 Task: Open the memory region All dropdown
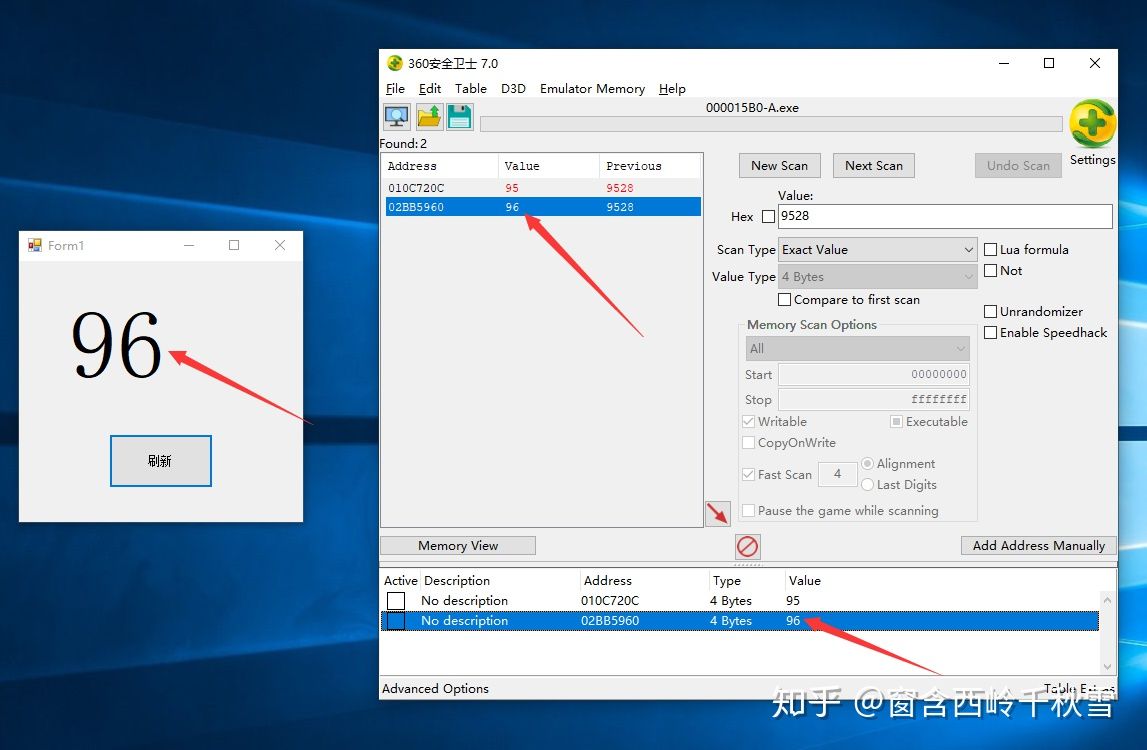(857, 348)
